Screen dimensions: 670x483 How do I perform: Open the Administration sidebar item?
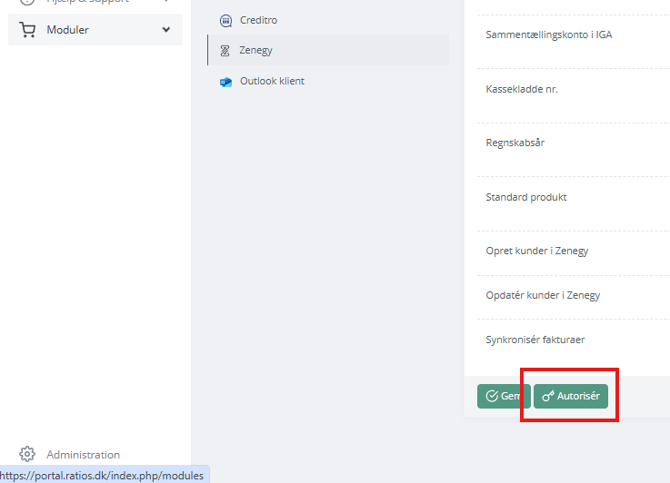tap(83, 454)
